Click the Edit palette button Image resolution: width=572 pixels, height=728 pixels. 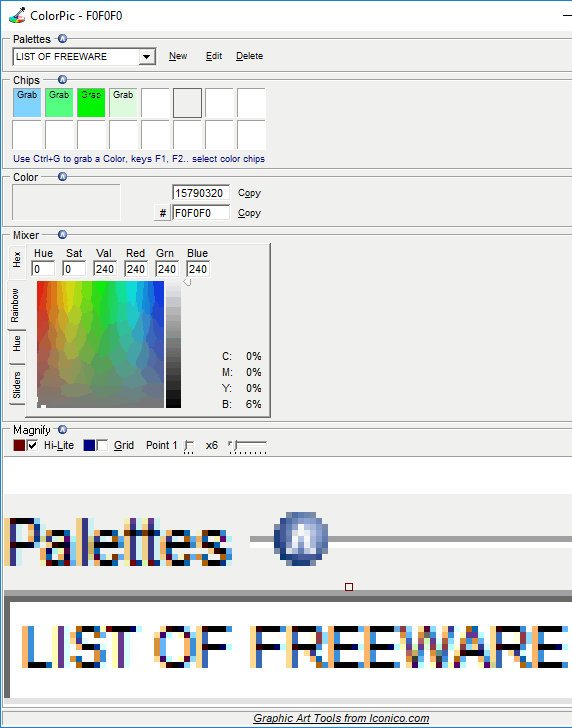(x=214, y=56)
